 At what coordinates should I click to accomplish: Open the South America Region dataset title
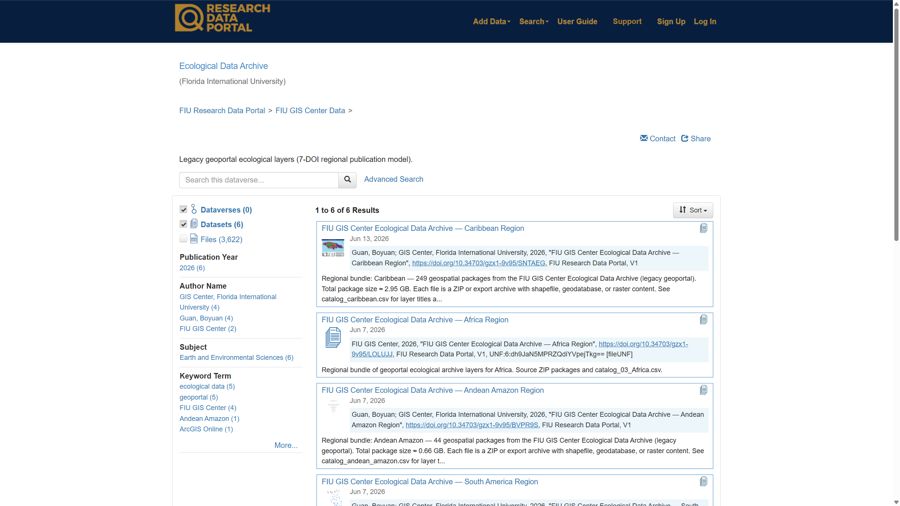pyautogui.click(x=429, y=481)
